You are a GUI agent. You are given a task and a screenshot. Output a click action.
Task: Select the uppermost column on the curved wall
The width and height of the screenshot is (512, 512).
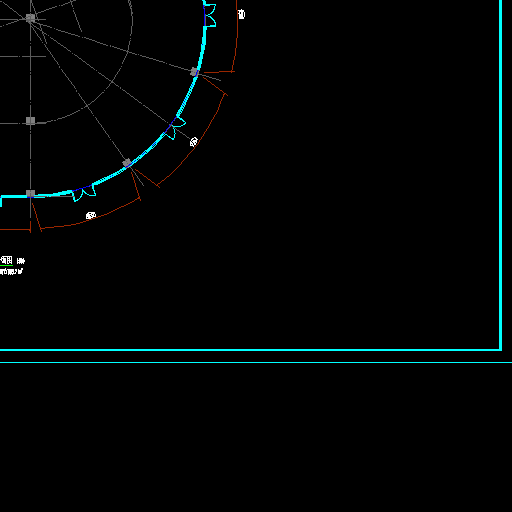click(x=194, y=72)
